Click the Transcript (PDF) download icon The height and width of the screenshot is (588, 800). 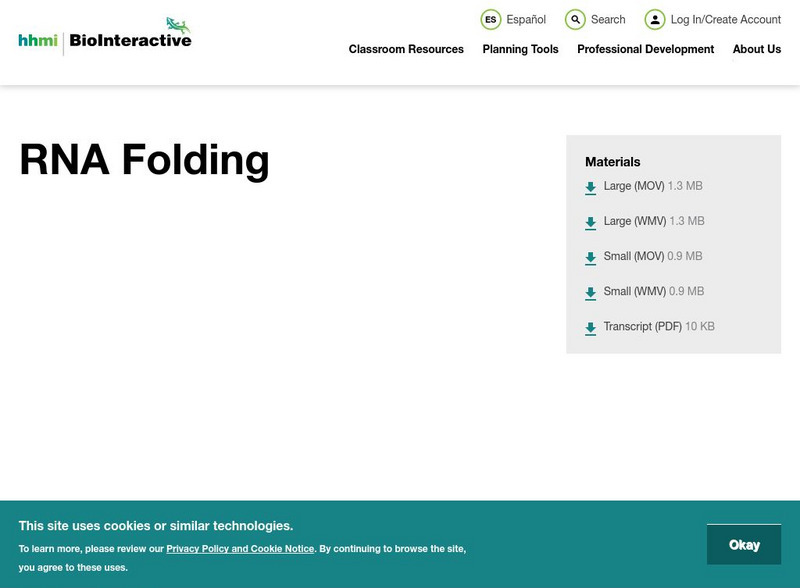590,326
